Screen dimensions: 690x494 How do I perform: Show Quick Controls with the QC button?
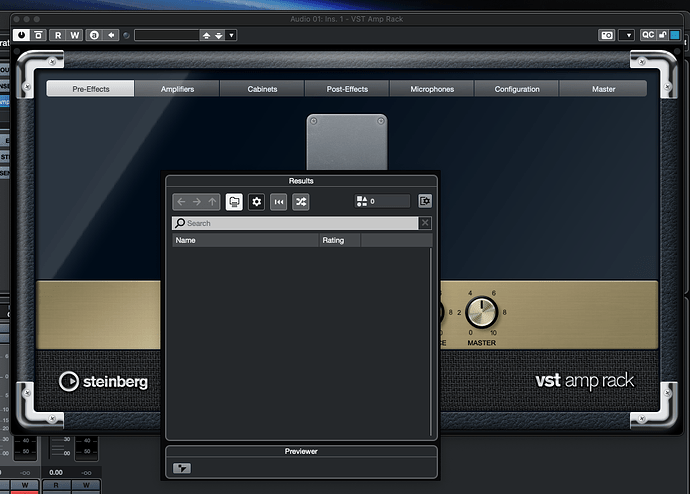(x=648, y=35)
